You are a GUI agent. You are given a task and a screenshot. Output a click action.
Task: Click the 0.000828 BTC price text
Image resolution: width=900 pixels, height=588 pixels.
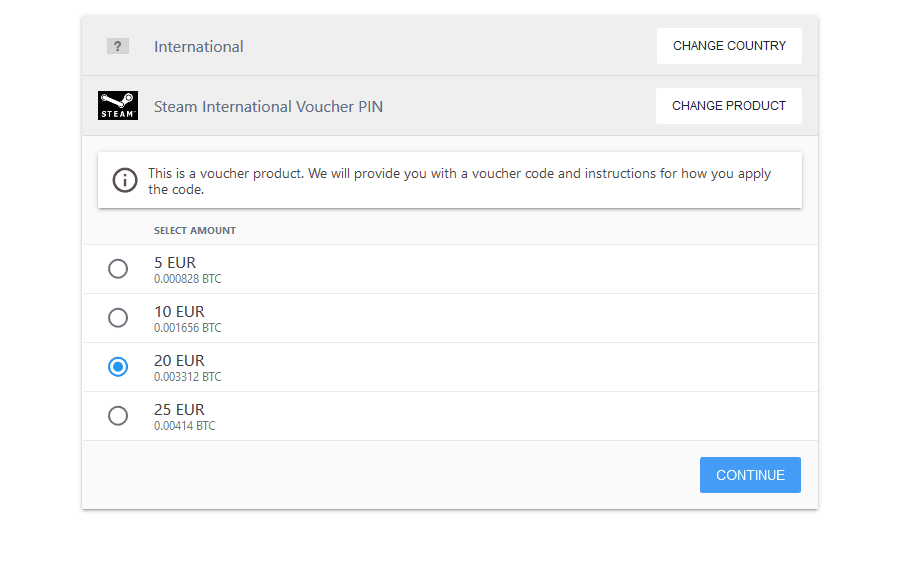[188, 279]
